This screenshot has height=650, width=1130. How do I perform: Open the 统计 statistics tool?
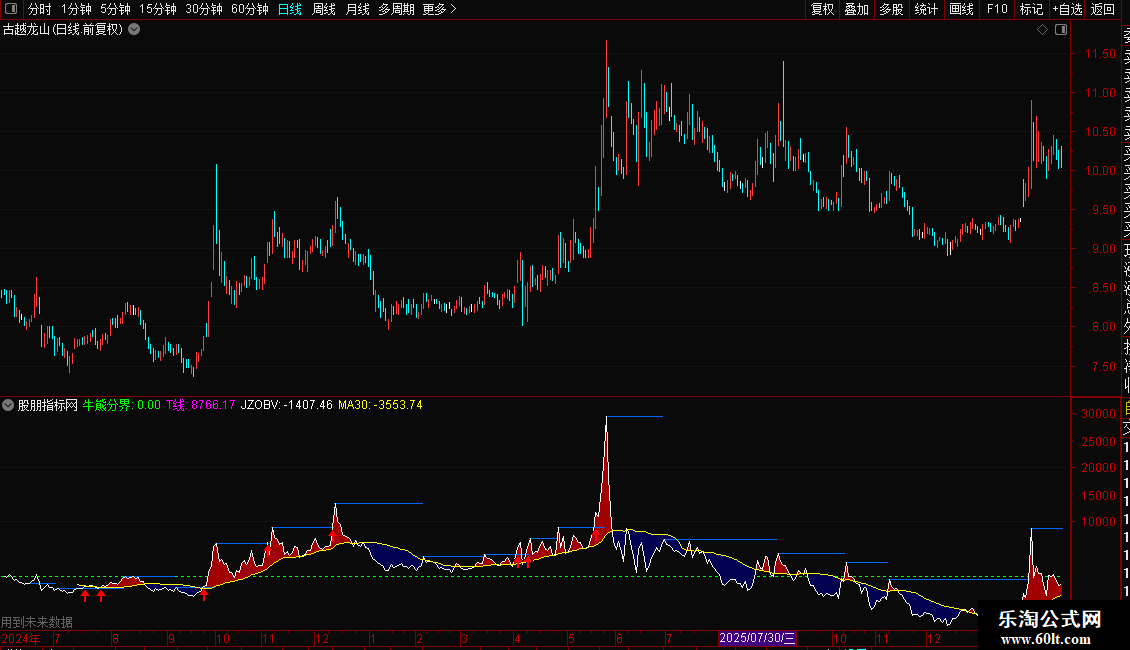926,9
